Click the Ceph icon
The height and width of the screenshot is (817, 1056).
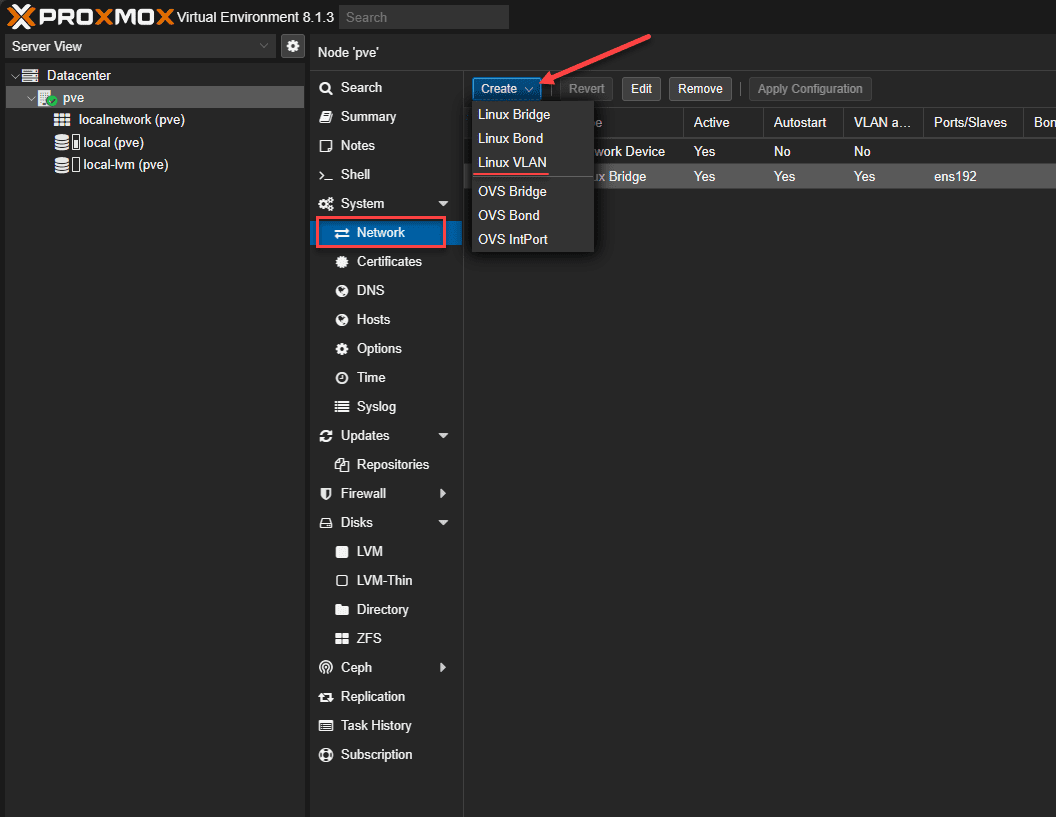click(326, 667)
